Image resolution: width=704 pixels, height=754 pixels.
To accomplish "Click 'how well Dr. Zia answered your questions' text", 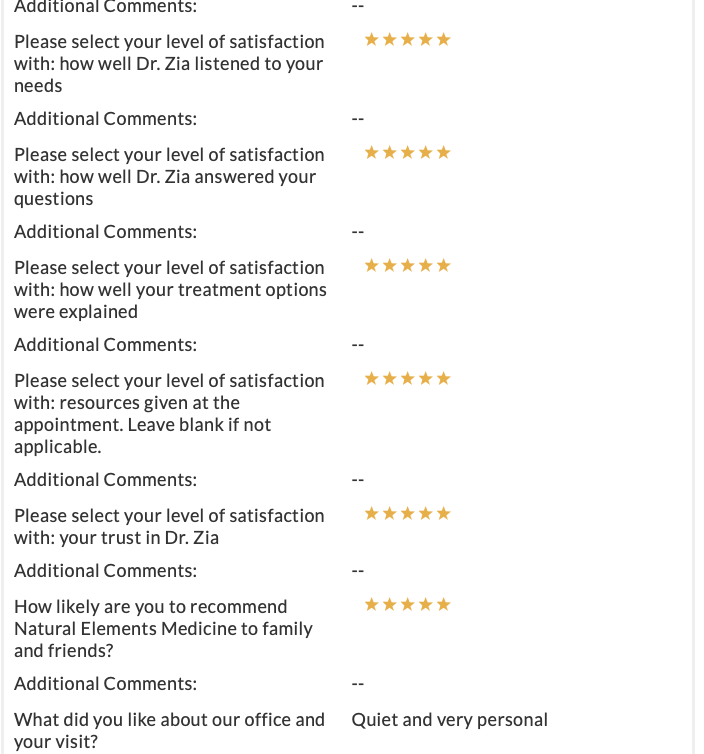I will (169, 176).
